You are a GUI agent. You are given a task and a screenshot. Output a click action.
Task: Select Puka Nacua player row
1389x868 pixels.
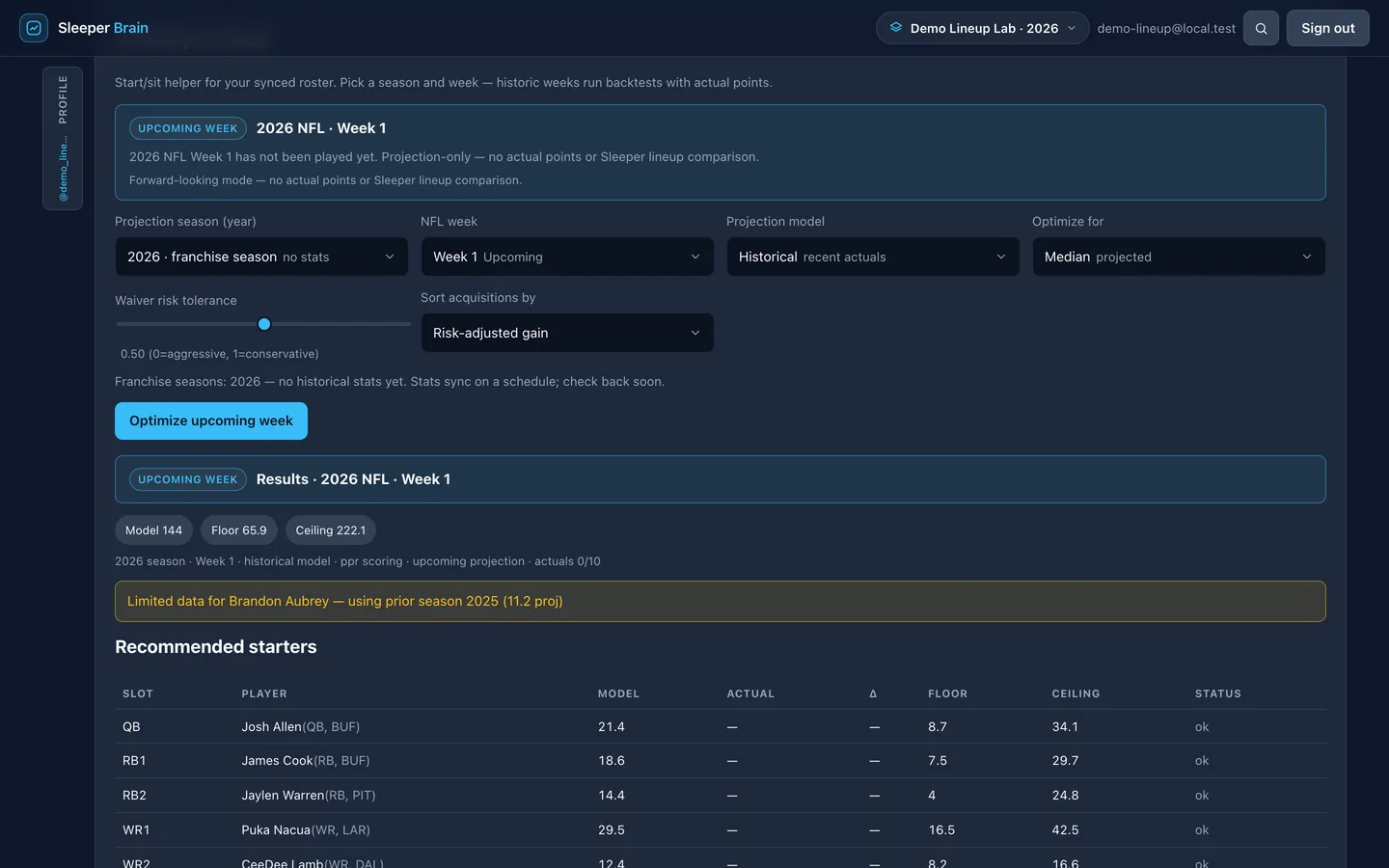click(x=721, y=829)
